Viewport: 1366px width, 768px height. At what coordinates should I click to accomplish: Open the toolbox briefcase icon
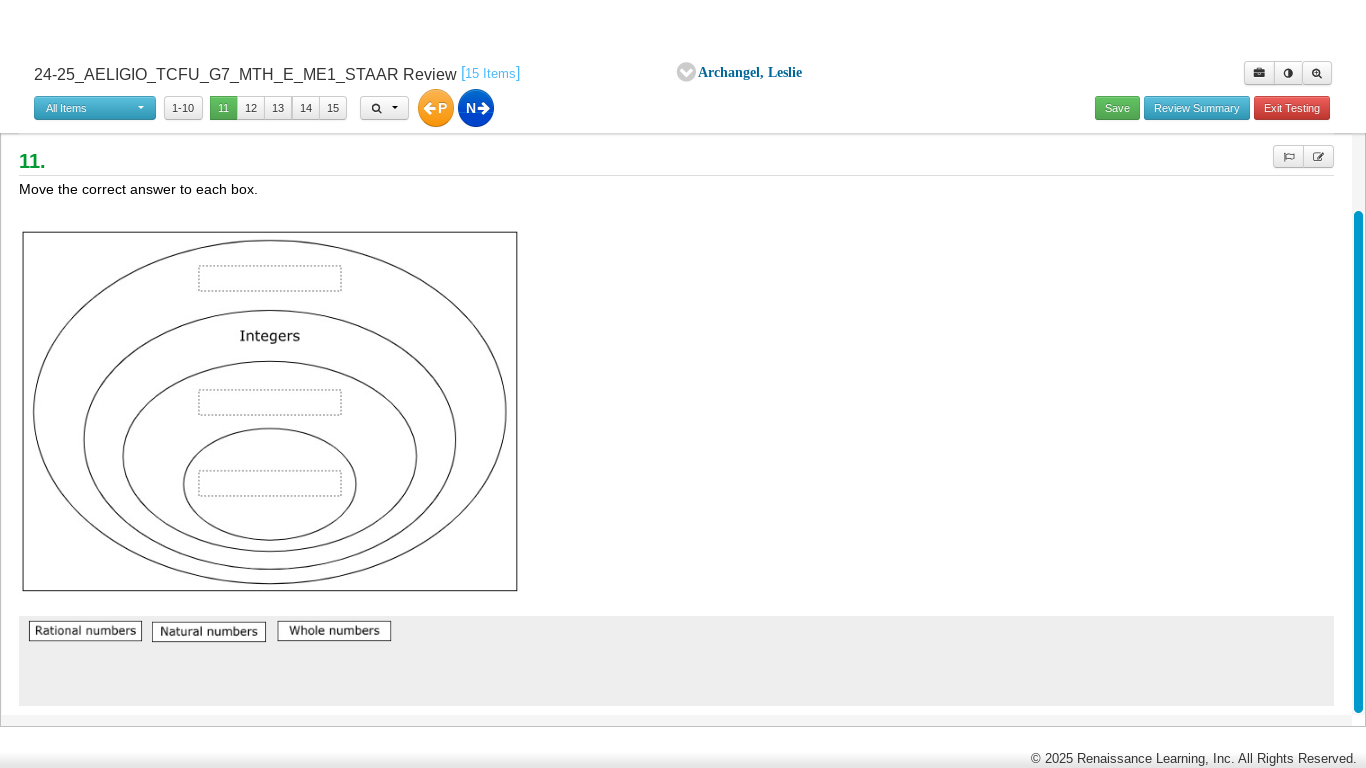(x=1259, y=73)
